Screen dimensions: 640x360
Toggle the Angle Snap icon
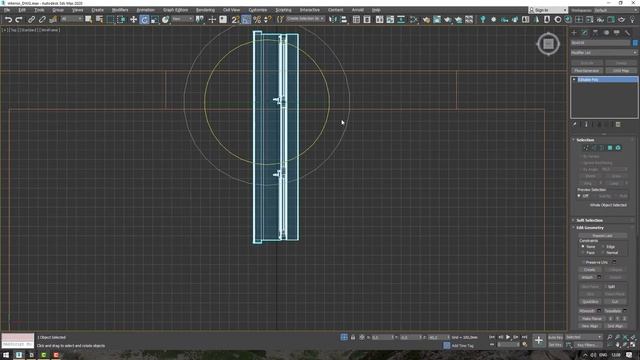pos(246,19)
